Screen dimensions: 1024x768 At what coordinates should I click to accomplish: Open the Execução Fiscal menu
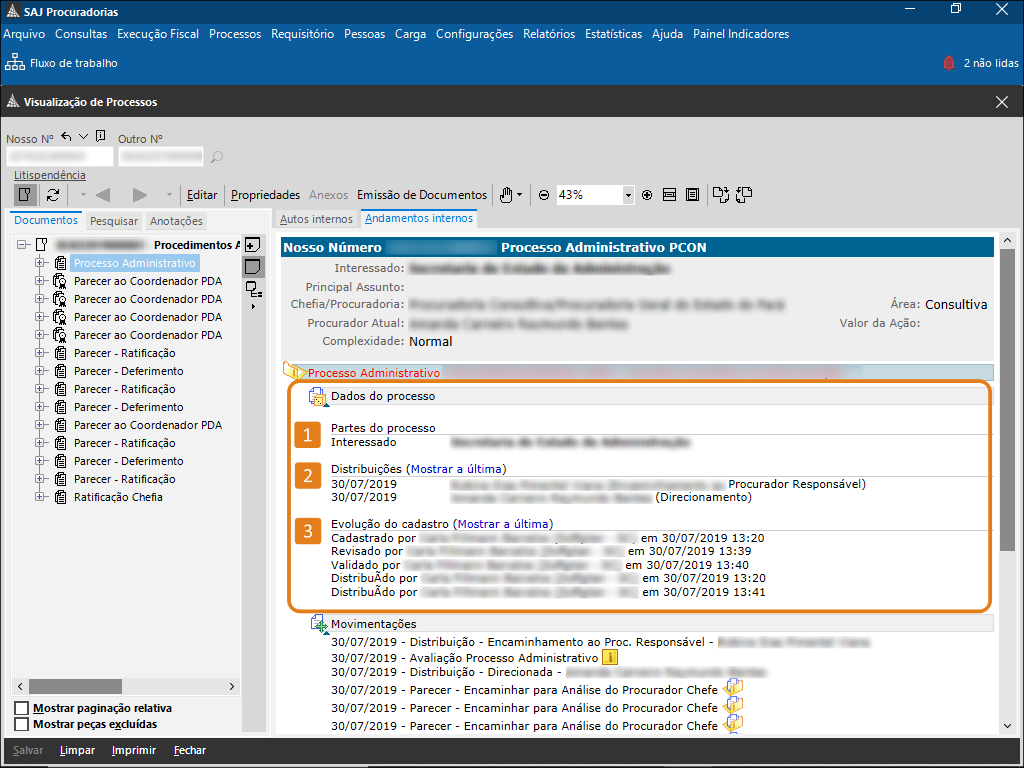[x=158, y=34]
